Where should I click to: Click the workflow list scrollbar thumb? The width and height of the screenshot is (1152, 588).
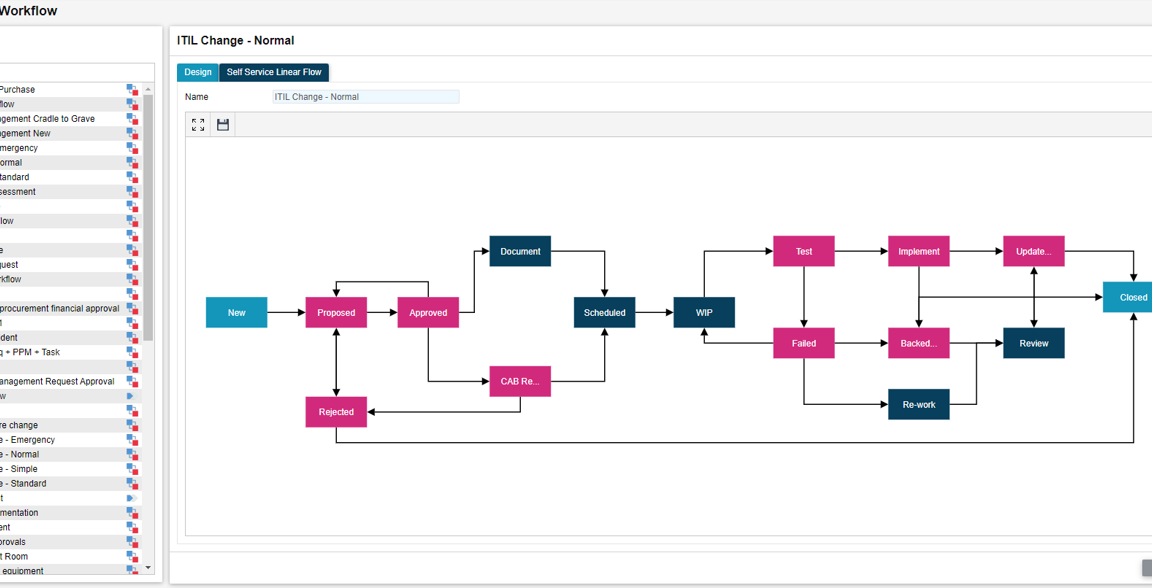148,218
